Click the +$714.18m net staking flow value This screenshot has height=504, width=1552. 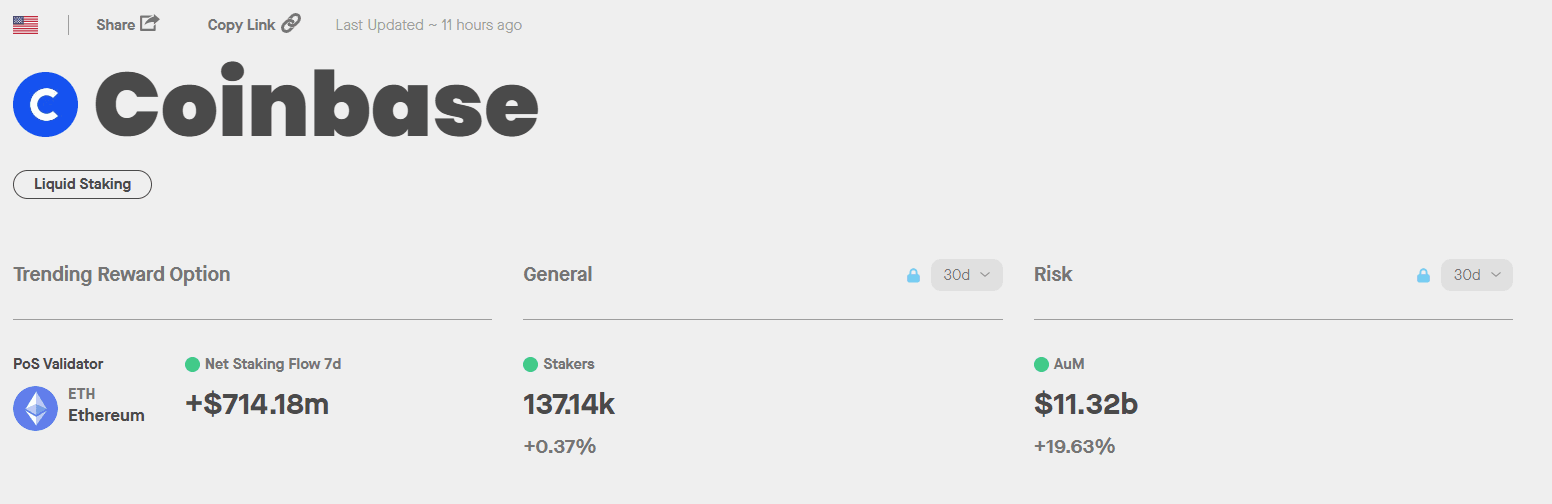(x=257, y=404)
